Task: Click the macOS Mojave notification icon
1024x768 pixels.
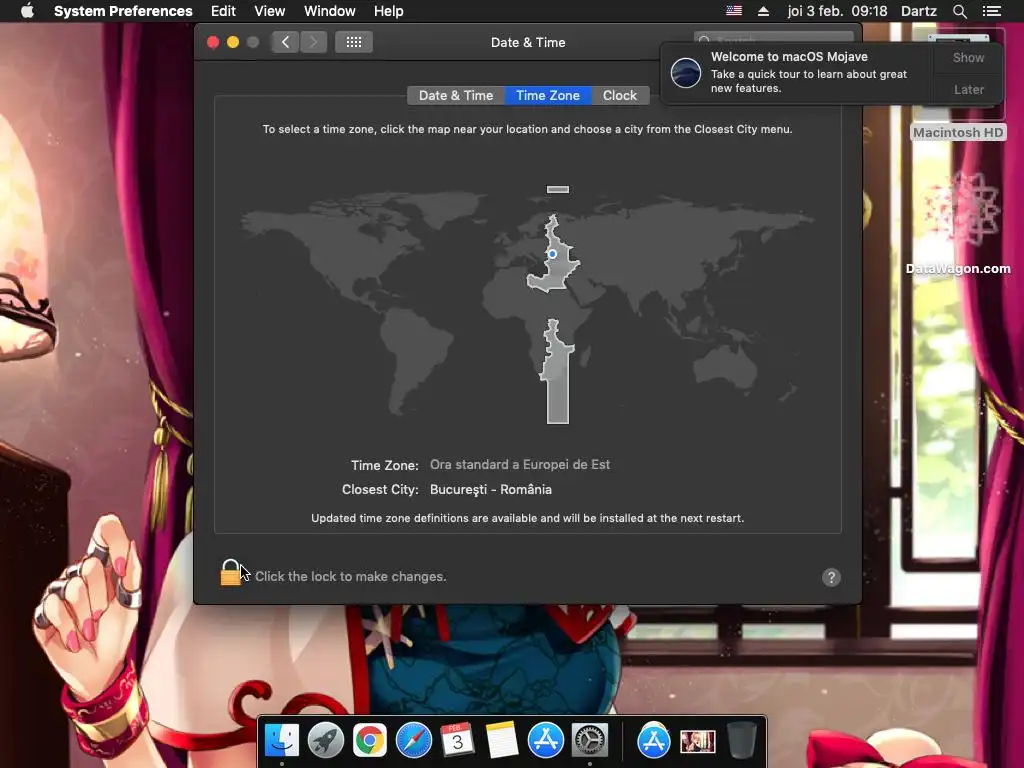Action: click(x=686, y=72)
